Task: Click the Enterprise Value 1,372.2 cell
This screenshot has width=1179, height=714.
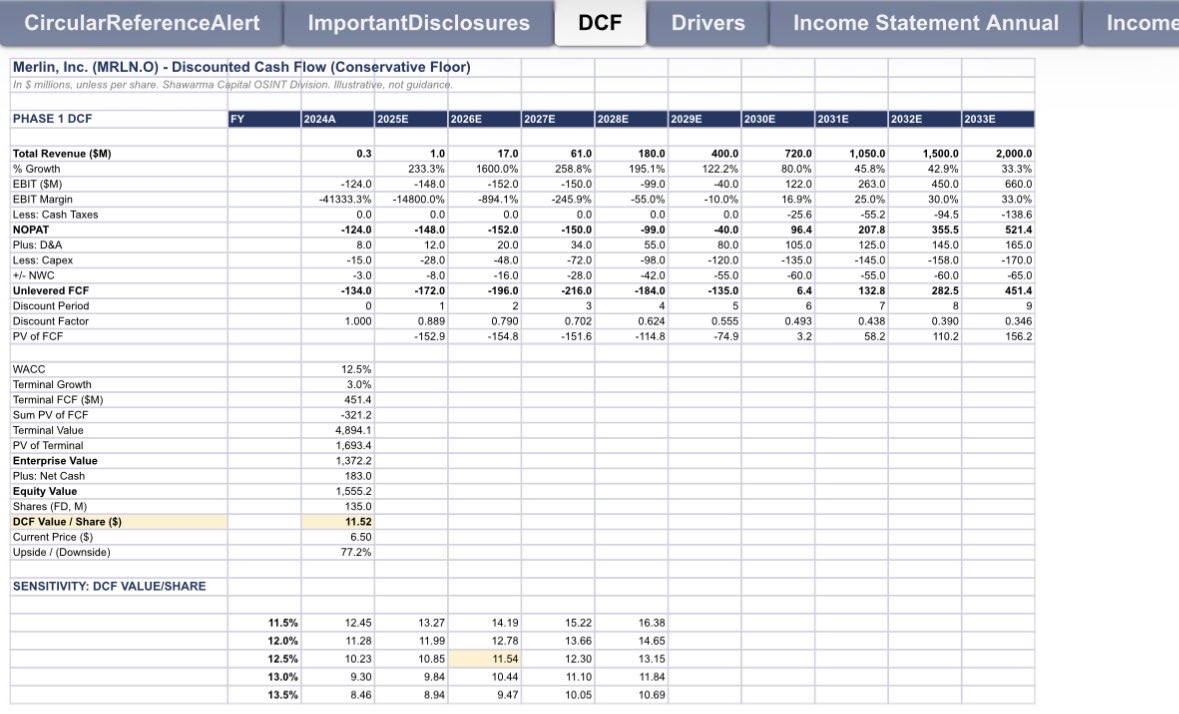Action: coord(338,461)
